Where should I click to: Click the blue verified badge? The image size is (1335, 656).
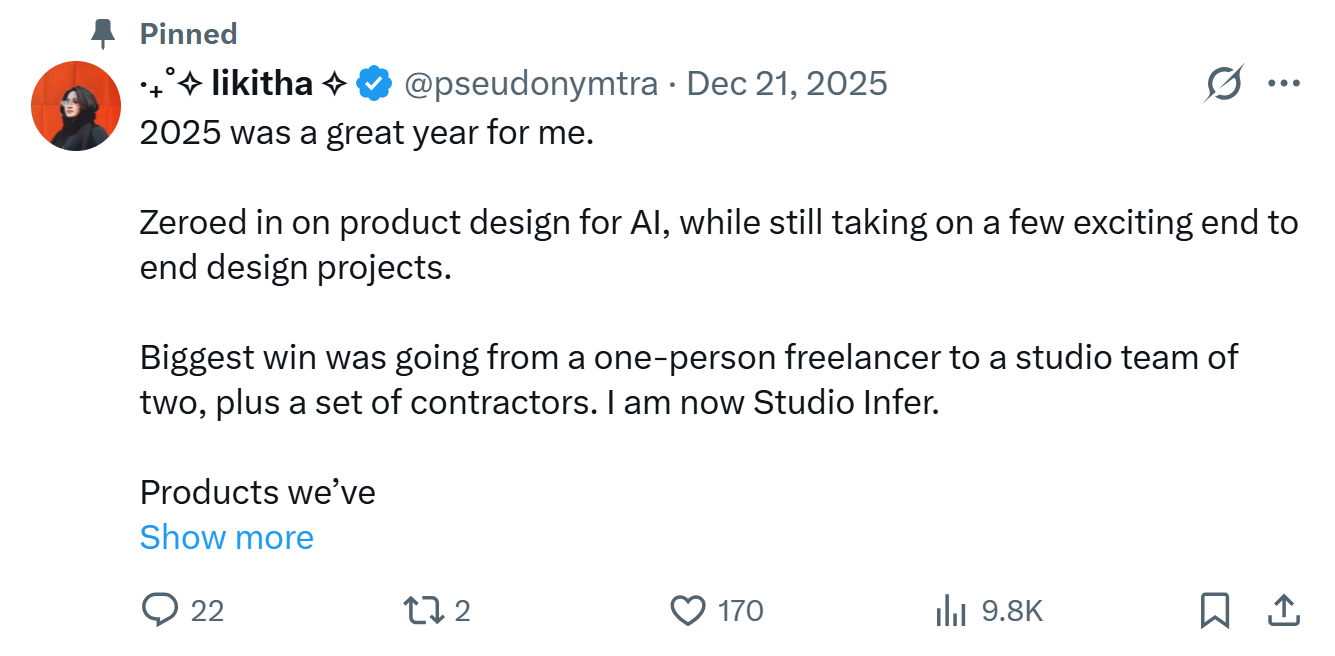point(374,84)
